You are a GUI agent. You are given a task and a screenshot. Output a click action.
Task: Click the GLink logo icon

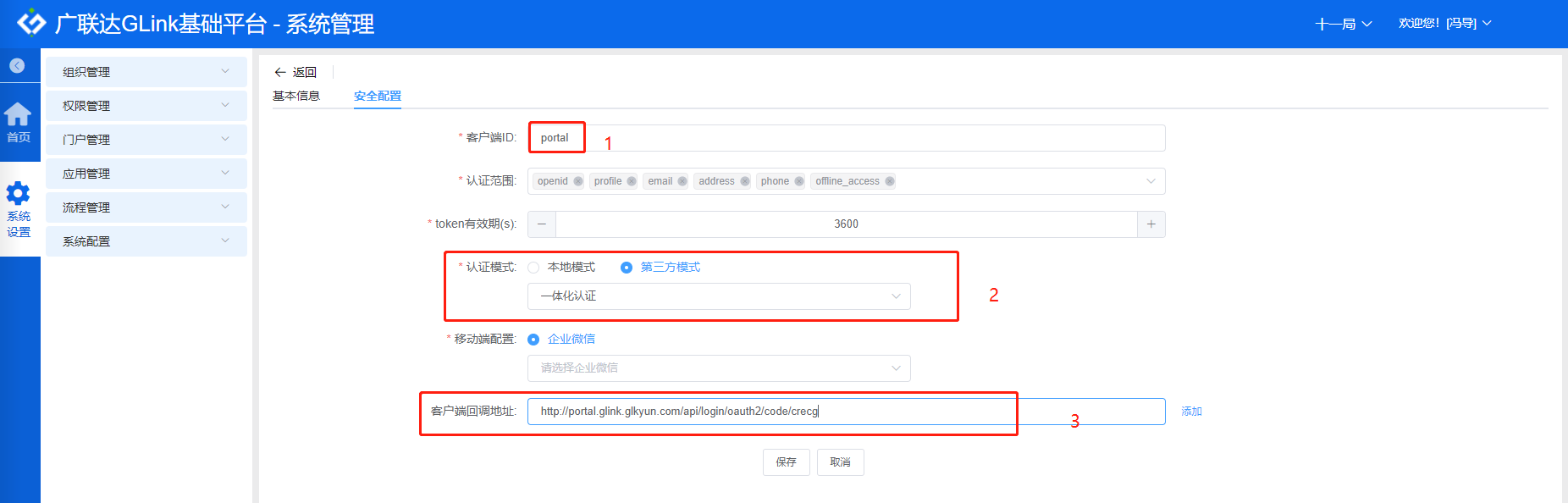(31, 23)
